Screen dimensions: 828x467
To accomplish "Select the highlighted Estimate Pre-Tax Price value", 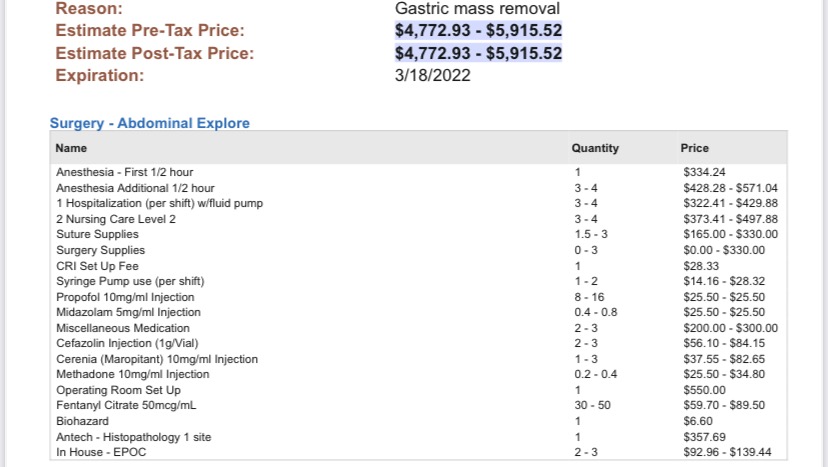I will coord(479,30).
